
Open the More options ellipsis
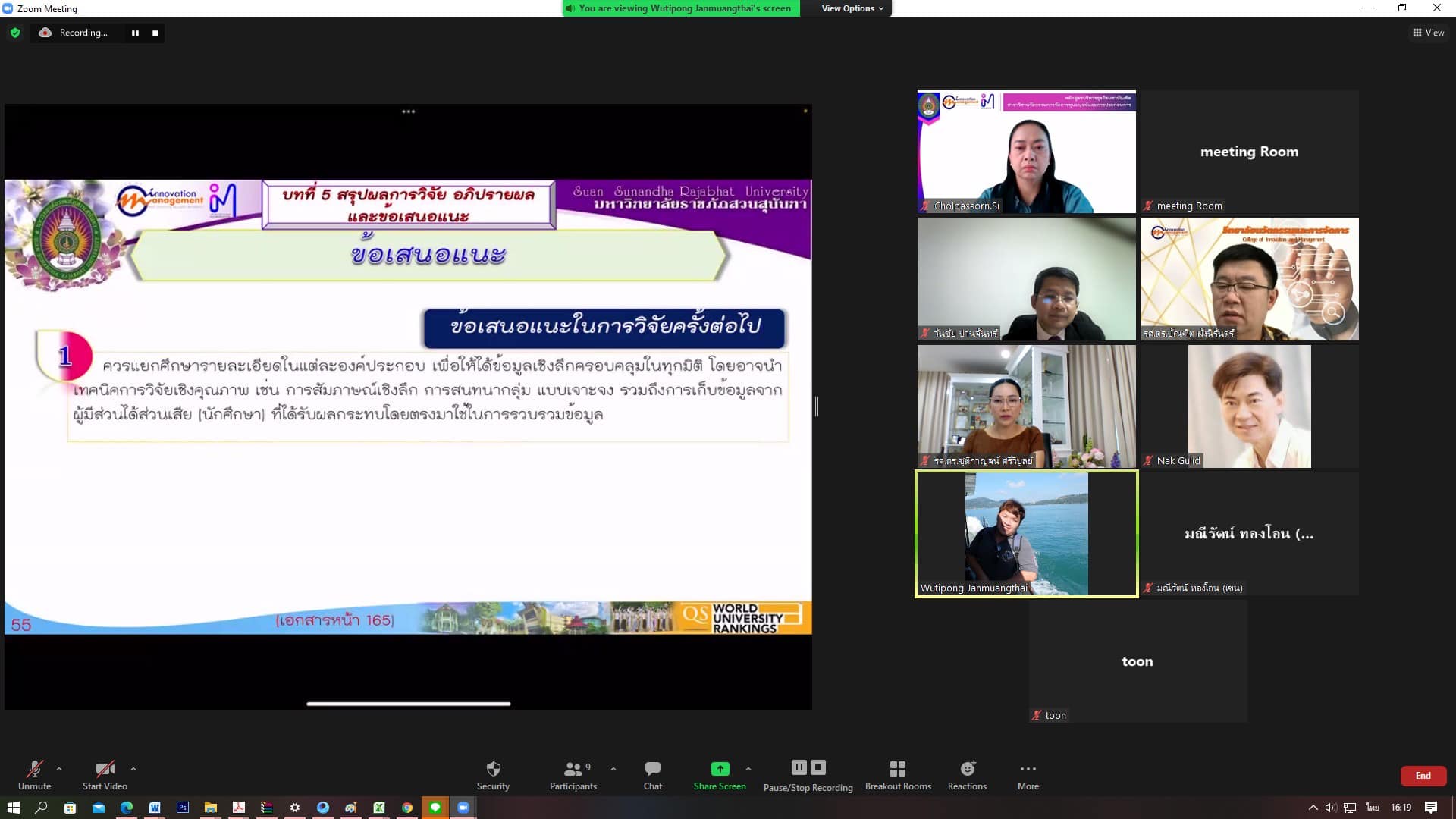click(x=1028, y=769)
